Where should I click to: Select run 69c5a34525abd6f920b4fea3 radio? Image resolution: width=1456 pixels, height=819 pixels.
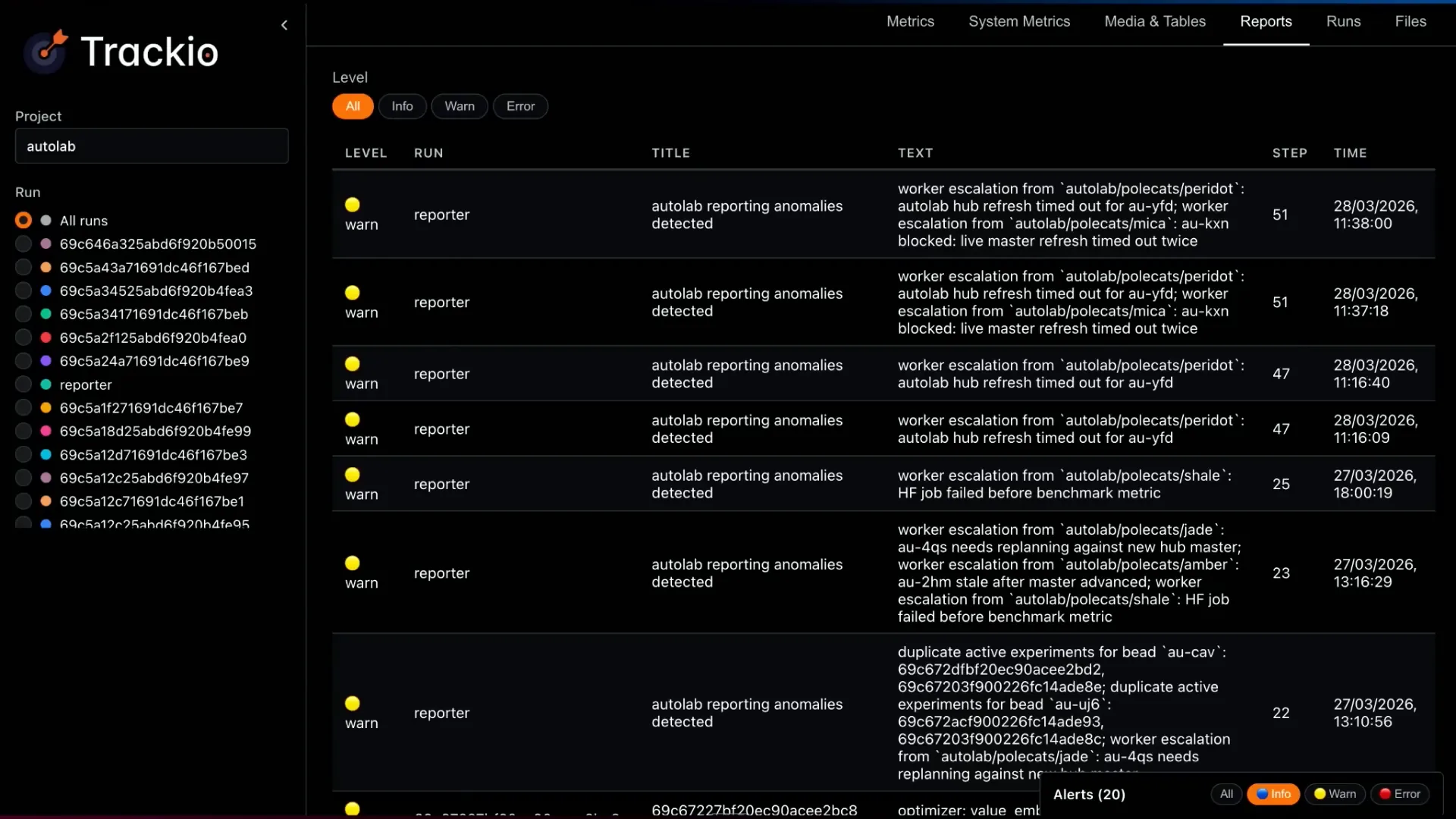click(x=24, y=290)
